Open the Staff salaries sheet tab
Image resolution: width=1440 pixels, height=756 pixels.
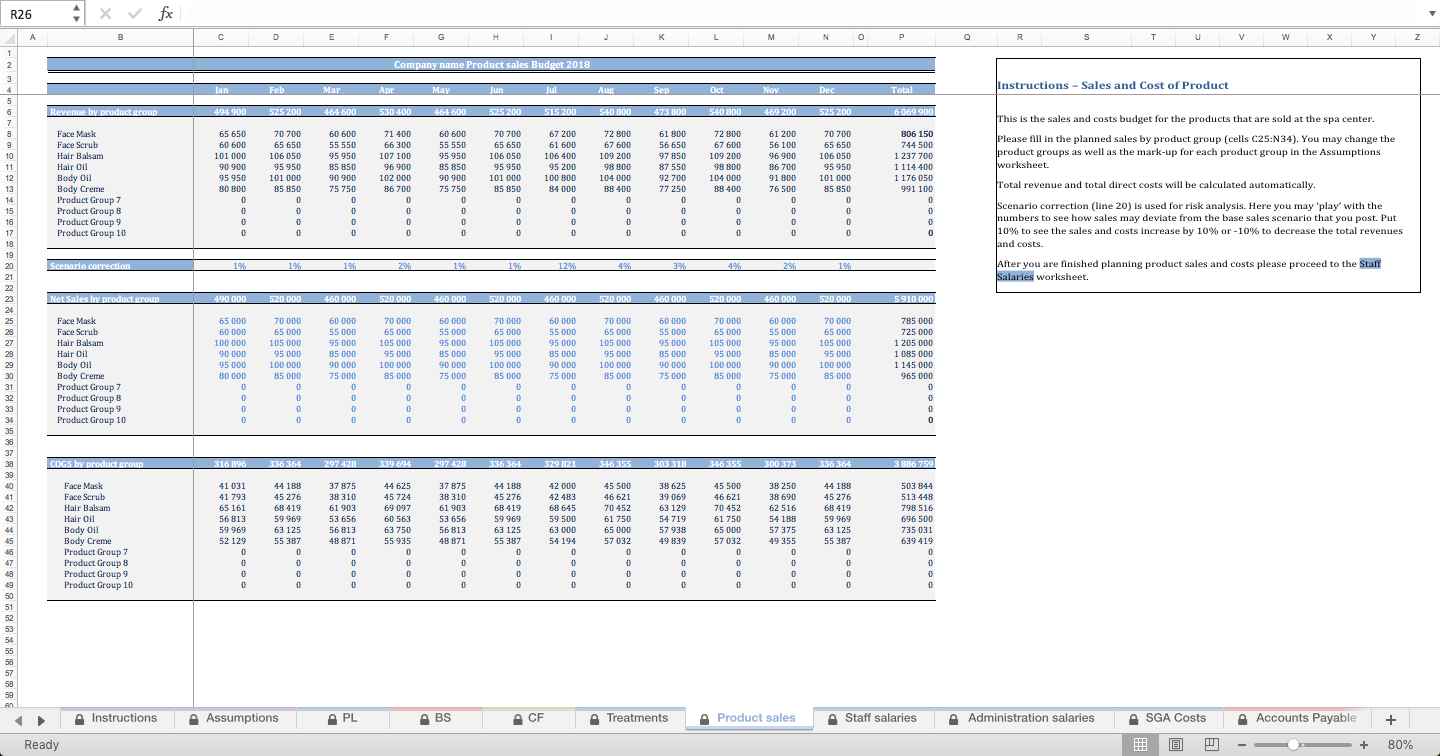872,718
